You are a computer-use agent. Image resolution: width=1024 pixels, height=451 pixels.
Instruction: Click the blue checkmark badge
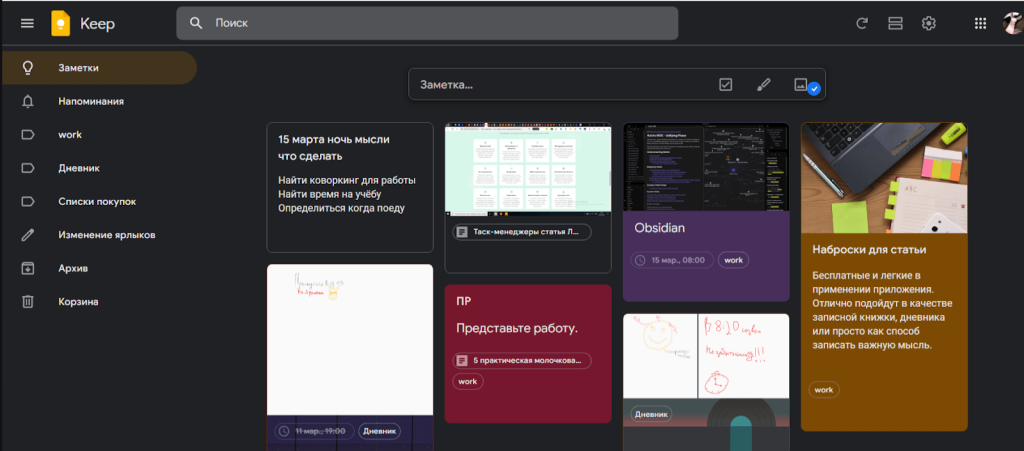click(814, 89)
